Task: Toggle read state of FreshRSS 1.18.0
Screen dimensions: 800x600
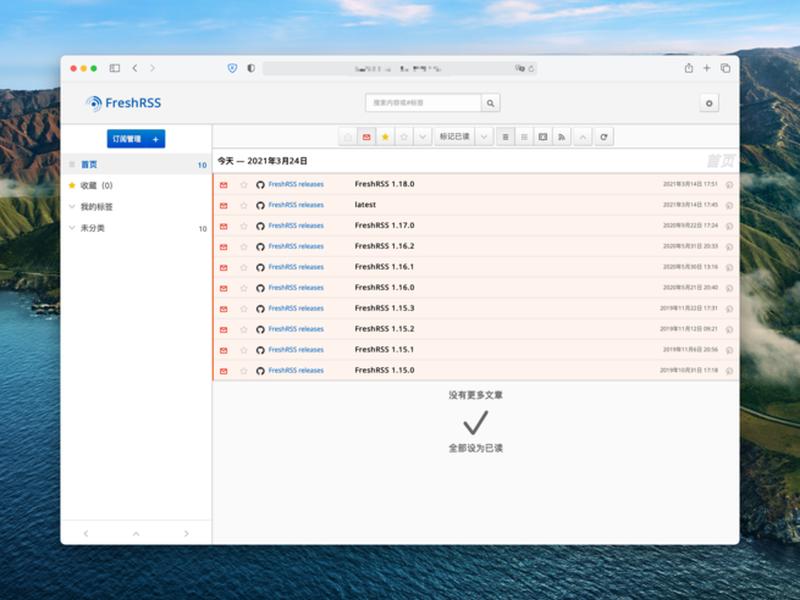Action: point(223,185)
